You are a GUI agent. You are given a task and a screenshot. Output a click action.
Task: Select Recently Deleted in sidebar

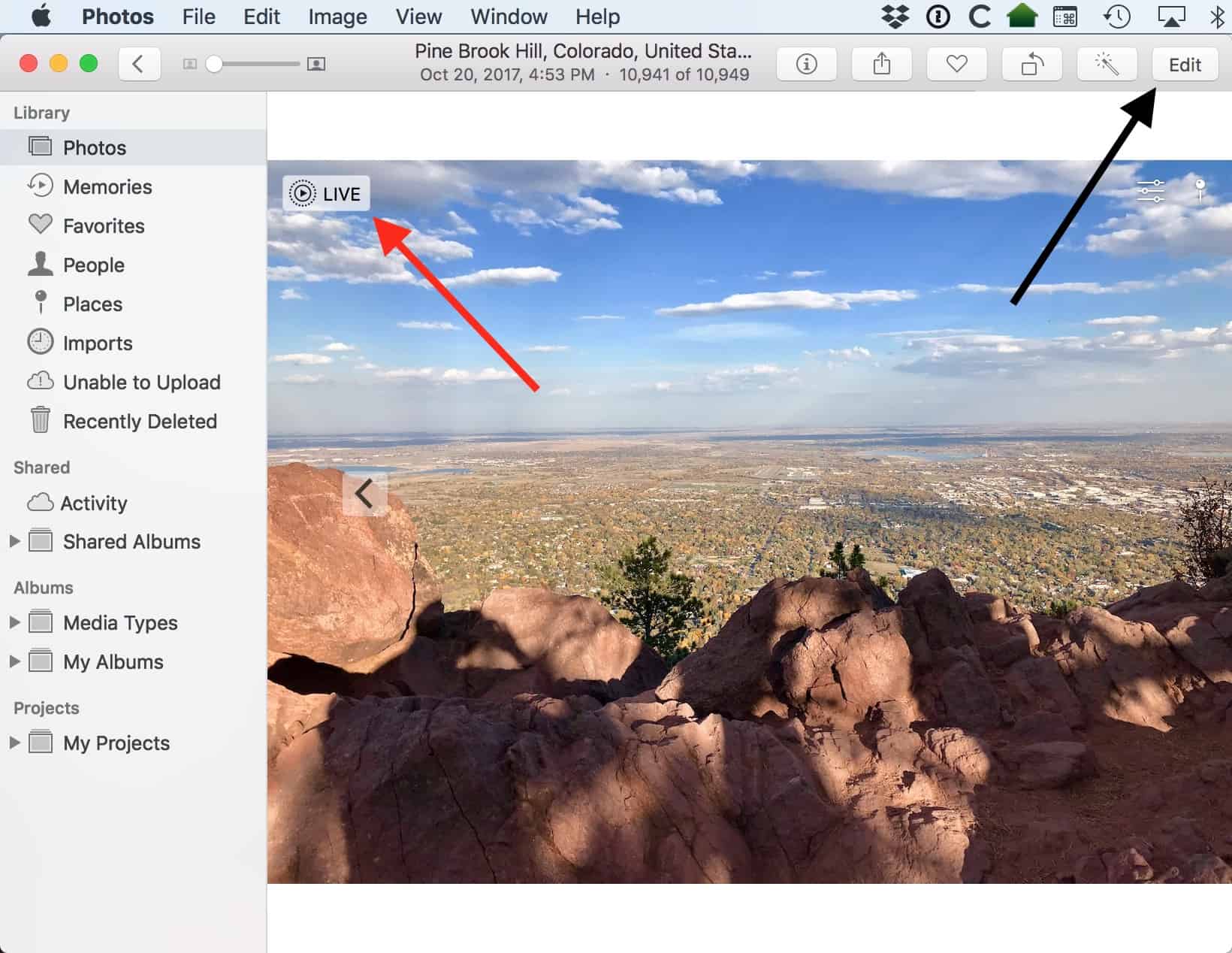(x=140, y=421)
